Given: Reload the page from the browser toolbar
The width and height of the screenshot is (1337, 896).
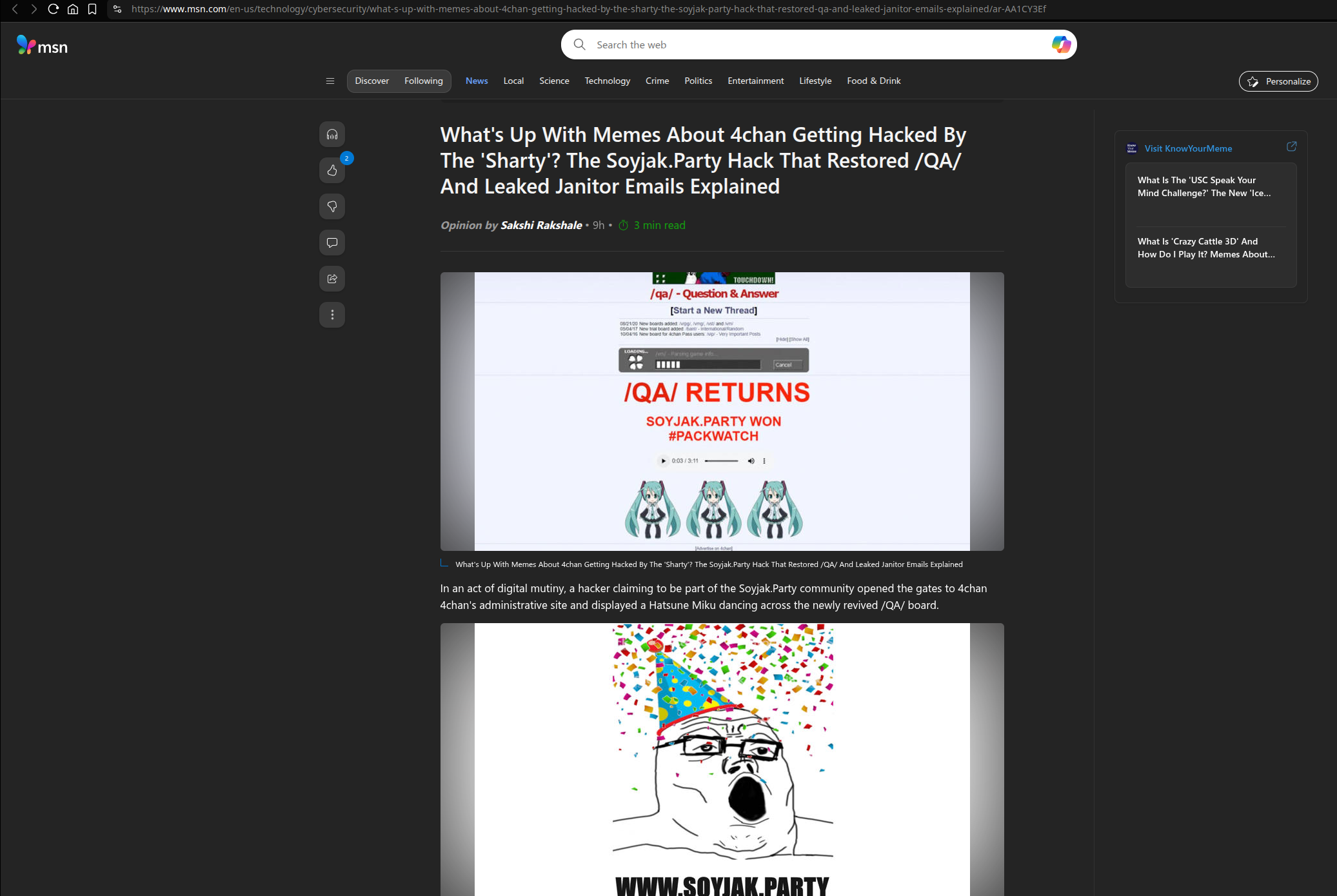Looking at the screenshot, I should 54,9.
